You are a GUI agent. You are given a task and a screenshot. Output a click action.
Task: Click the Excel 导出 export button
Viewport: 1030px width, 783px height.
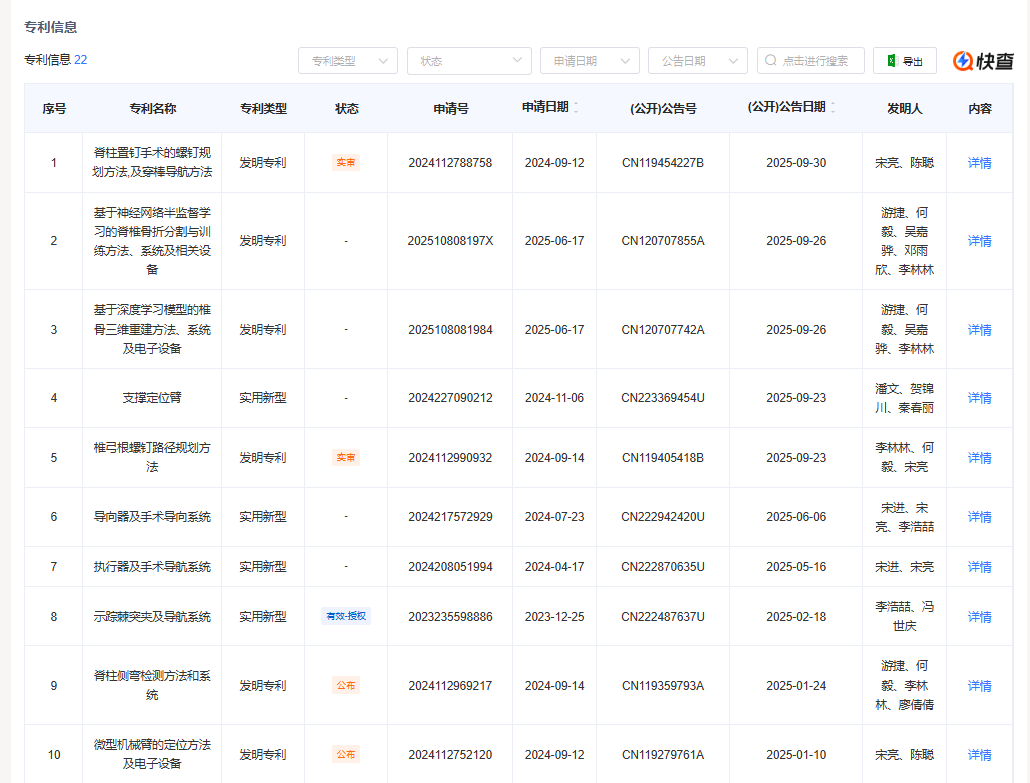pos(904,61)
